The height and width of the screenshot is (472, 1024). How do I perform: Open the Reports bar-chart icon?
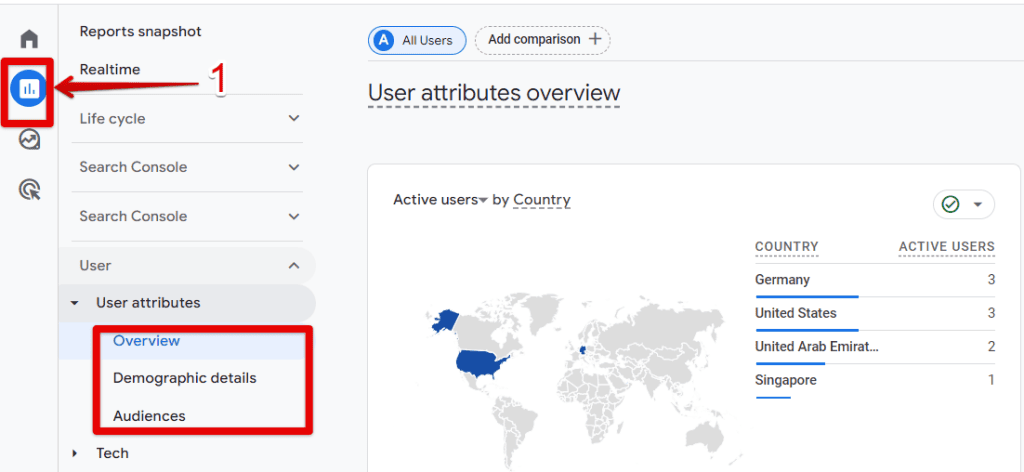tap(29, 89)
